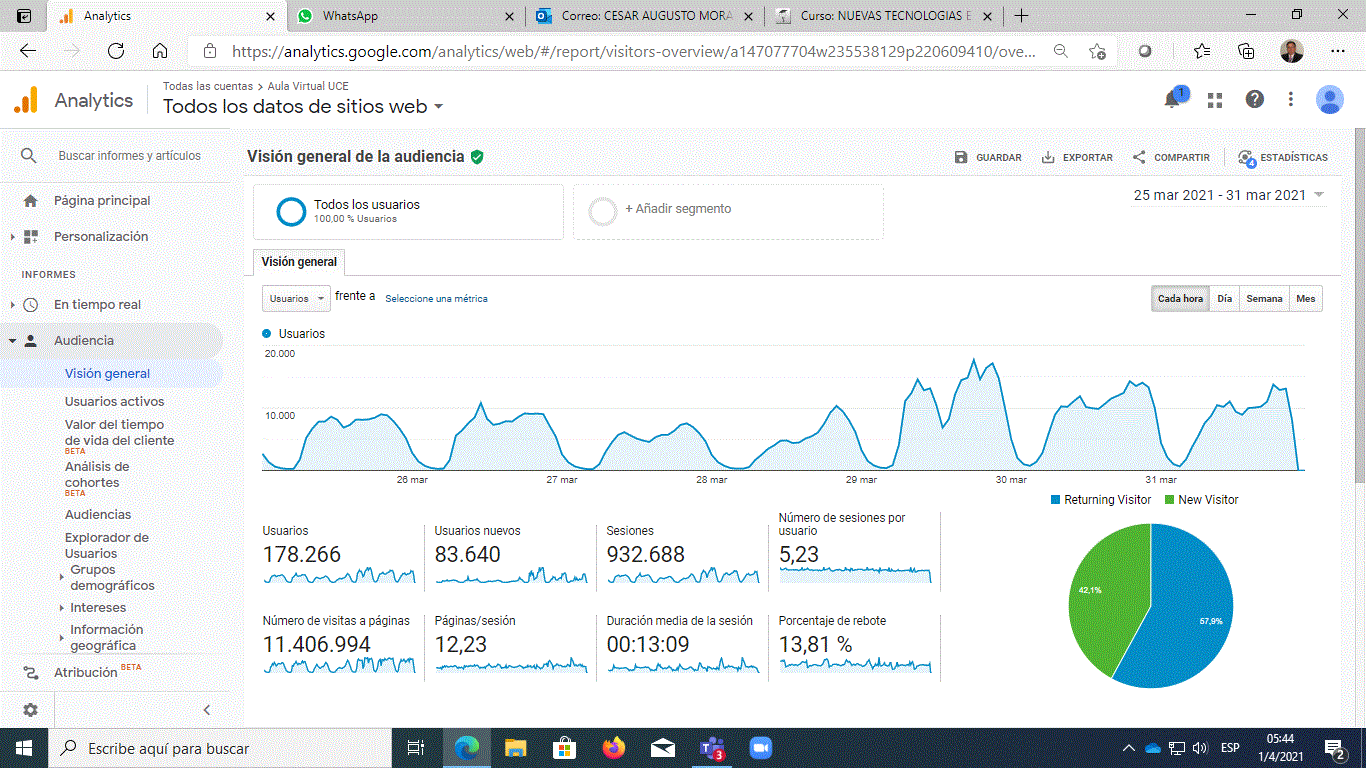
Task: Switch the graph granularity to Día
Action: coord(1223,298)
